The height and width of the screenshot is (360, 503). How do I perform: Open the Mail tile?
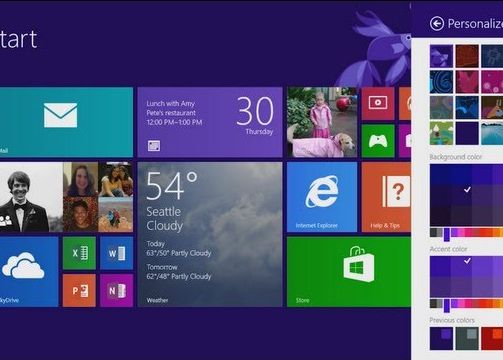[66, 122]
